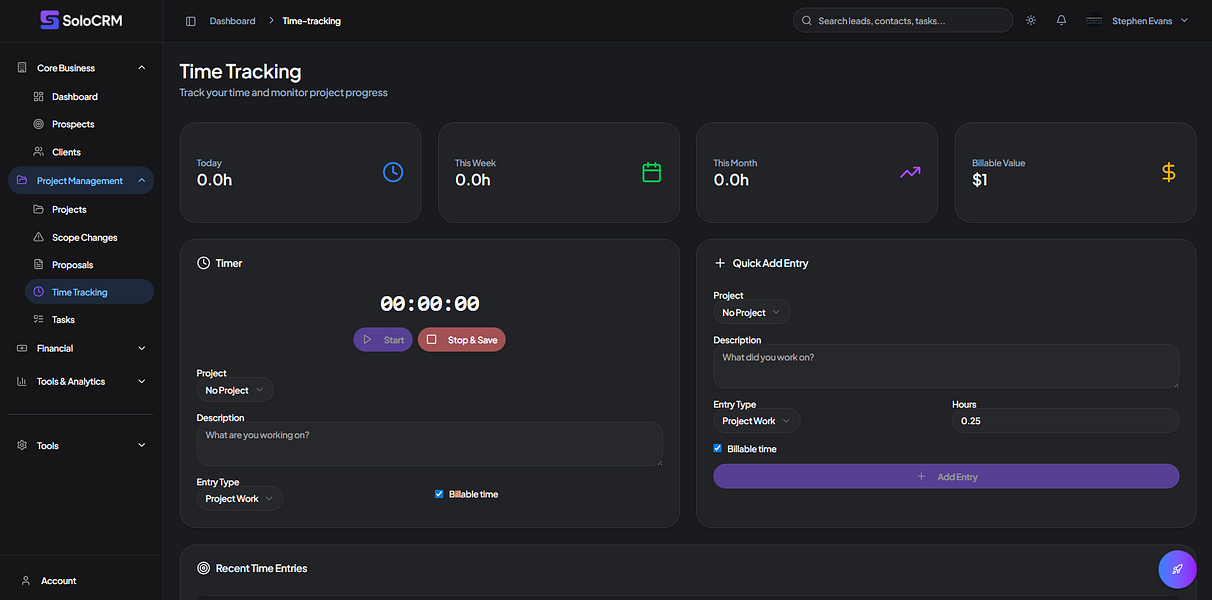Click the clock icon in Today card
This screenshot has width=1212, height=600.
tap(393, 172)
